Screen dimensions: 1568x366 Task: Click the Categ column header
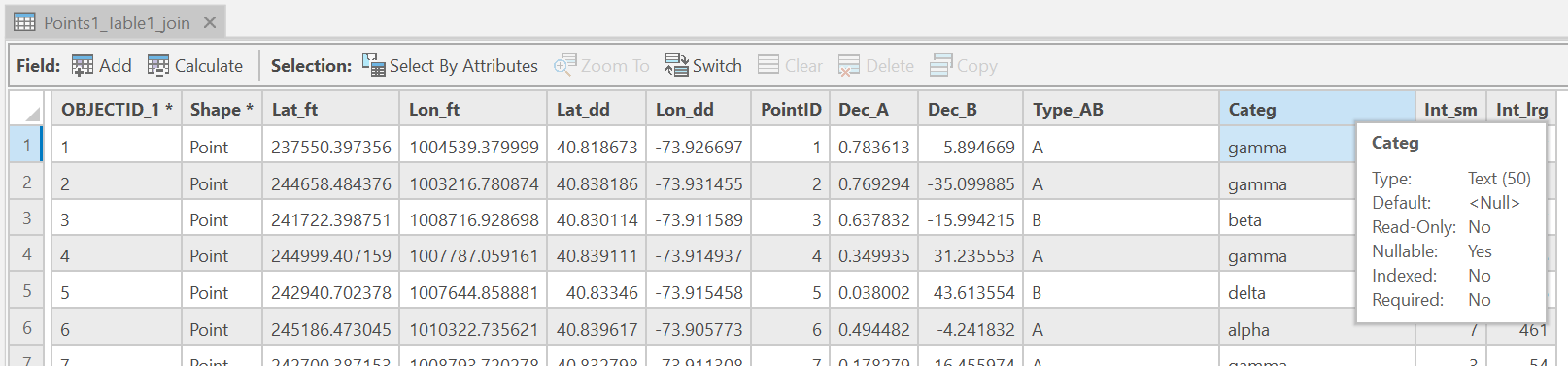tap(1316, 109)
